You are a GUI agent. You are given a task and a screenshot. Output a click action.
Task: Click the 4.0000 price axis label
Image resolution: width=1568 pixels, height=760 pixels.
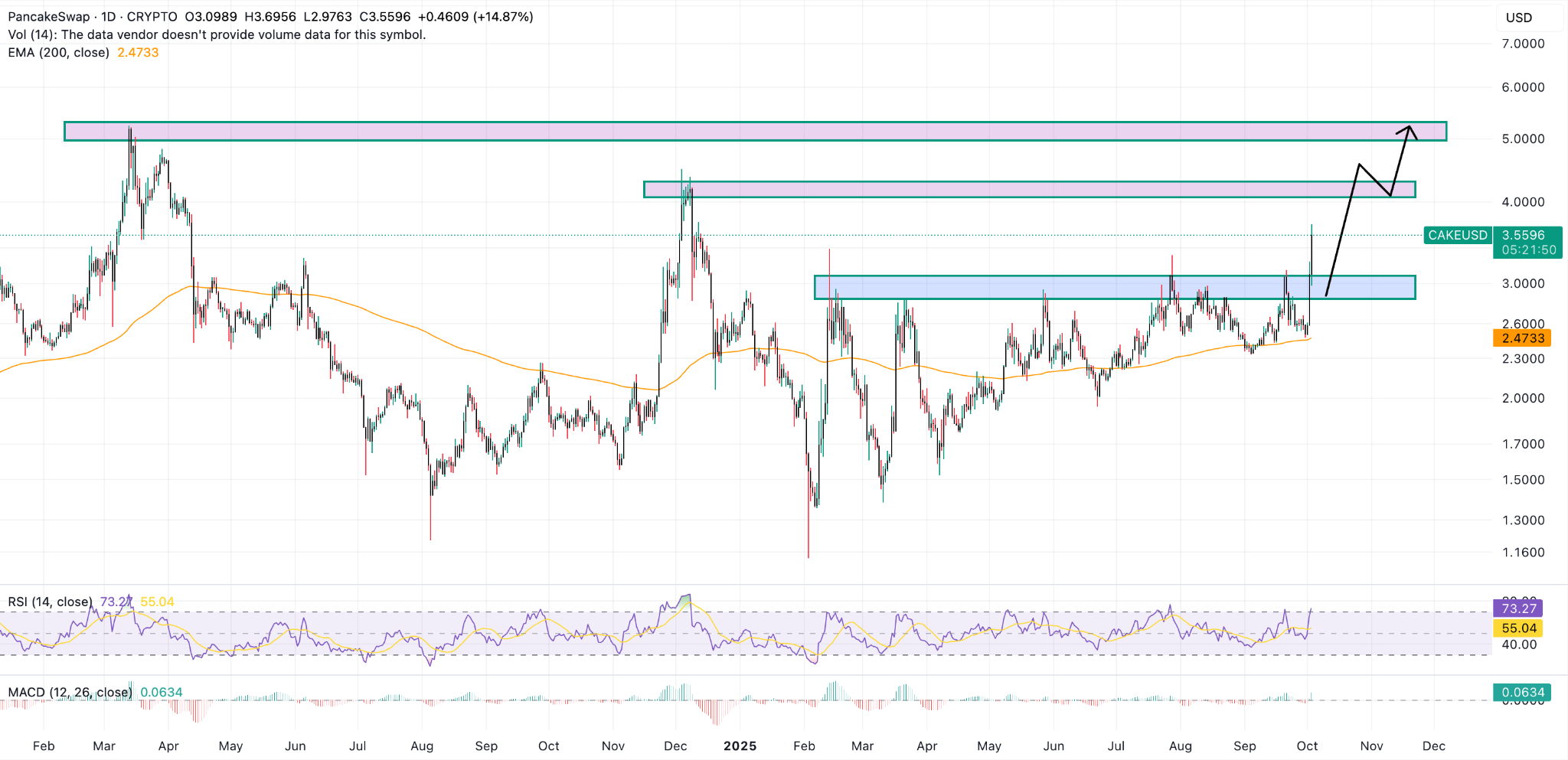1523,203
